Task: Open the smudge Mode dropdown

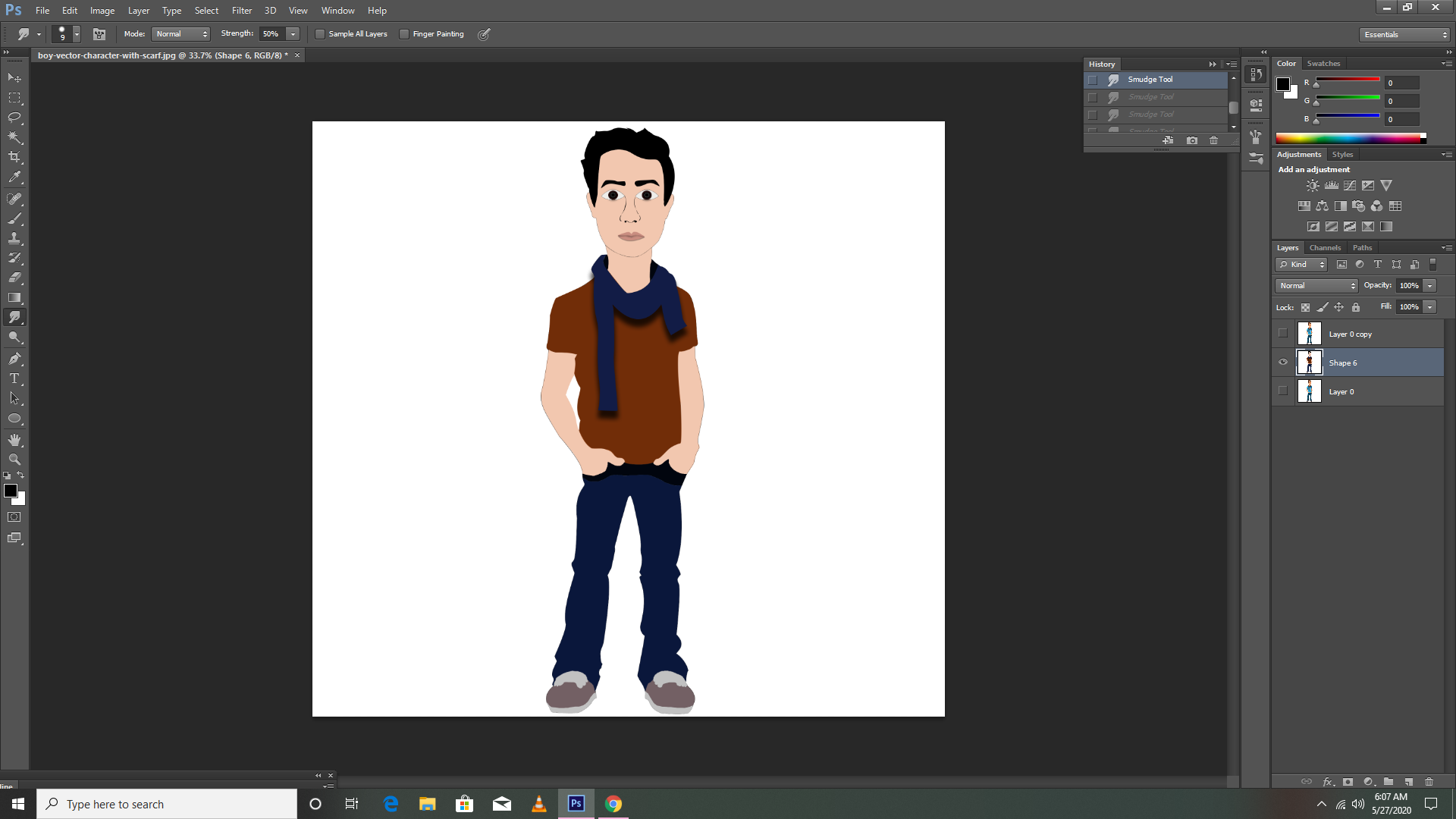Action: [181, 34]
